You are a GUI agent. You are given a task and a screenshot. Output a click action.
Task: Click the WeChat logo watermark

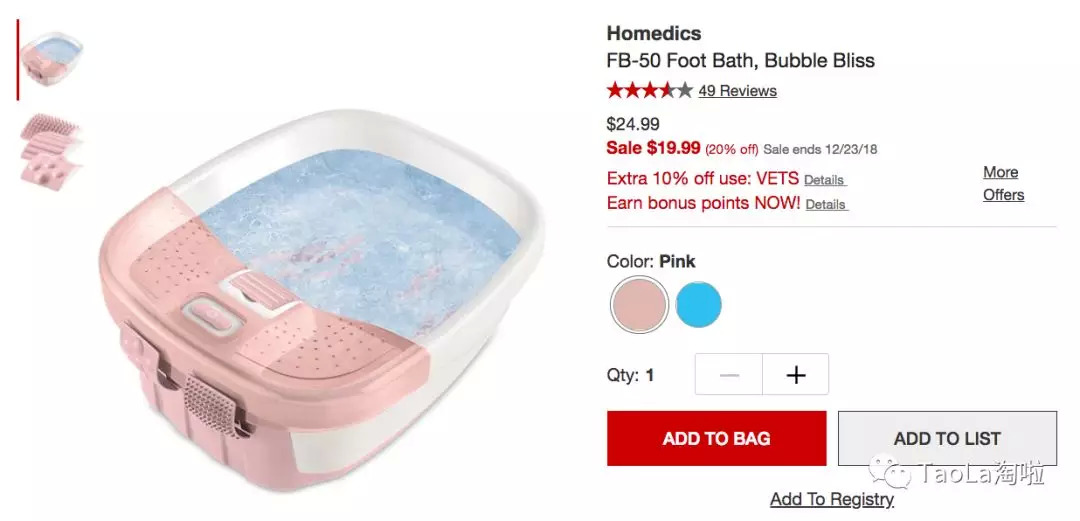point(889,472)
